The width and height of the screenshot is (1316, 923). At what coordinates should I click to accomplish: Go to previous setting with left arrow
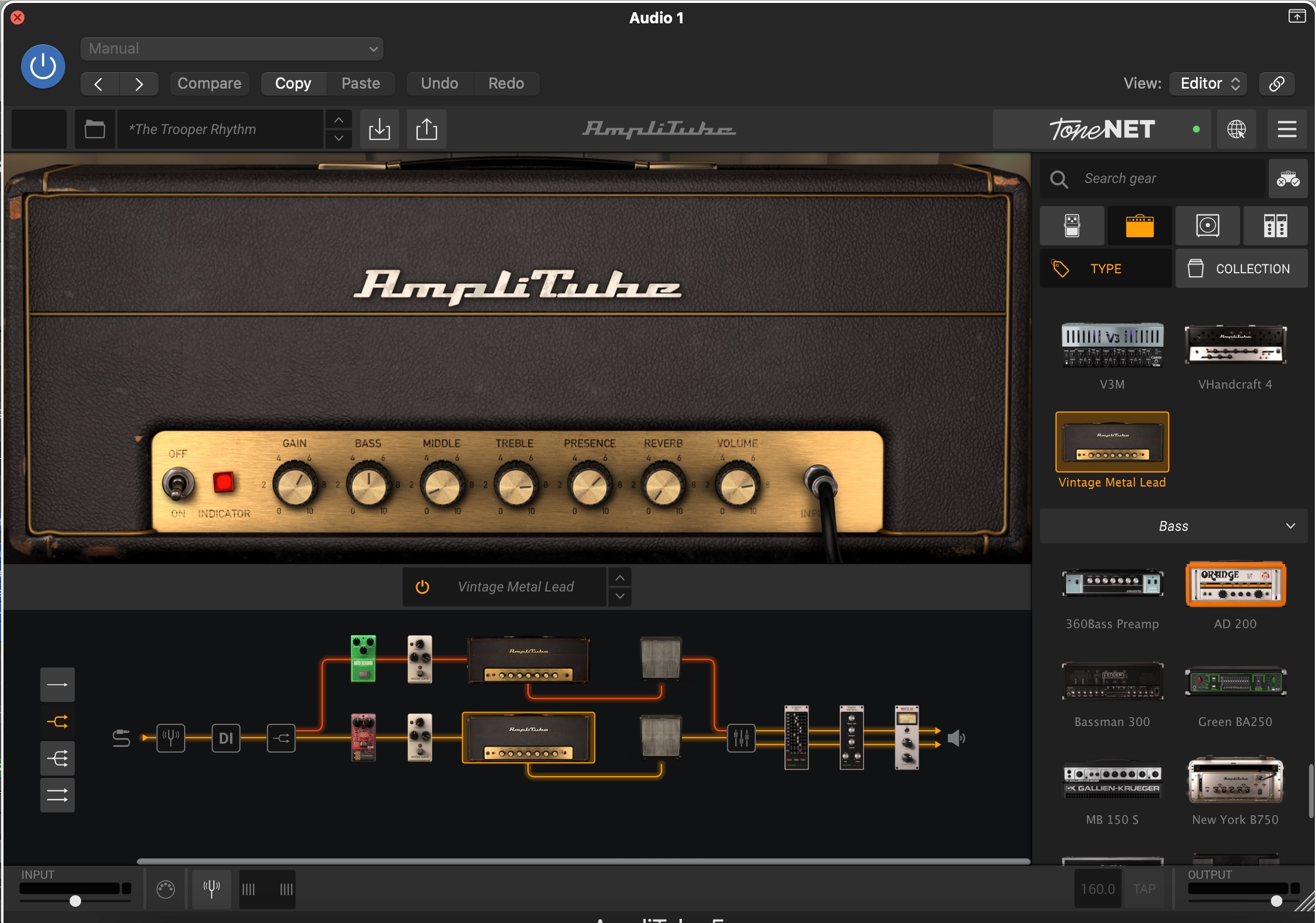100,83
